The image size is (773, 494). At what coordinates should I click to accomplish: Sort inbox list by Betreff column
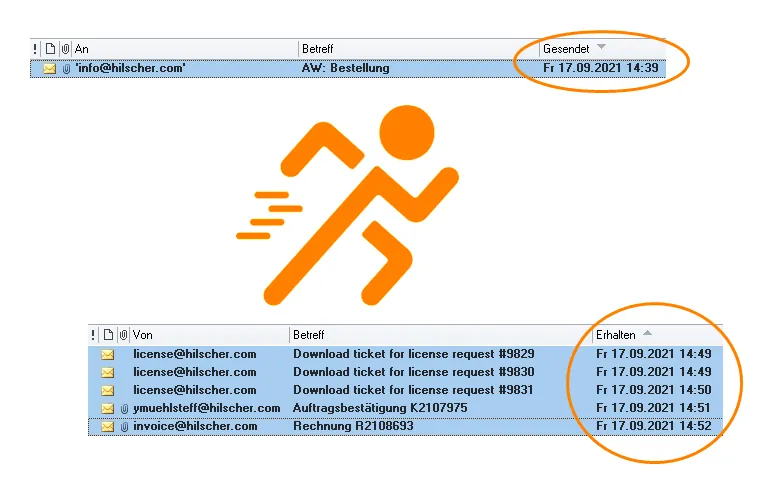tap(309, 335)
